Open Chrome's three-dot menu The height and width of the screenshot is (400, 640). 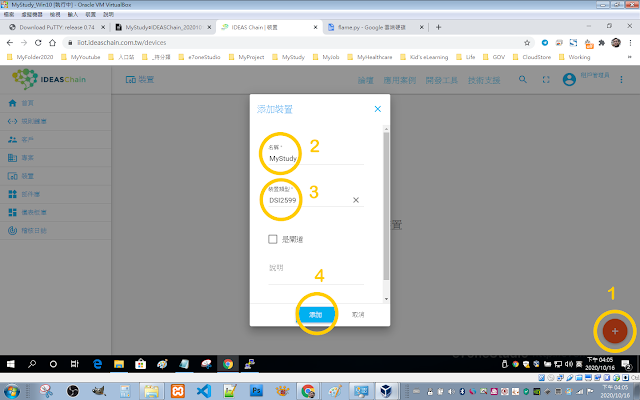pos(631,43)
